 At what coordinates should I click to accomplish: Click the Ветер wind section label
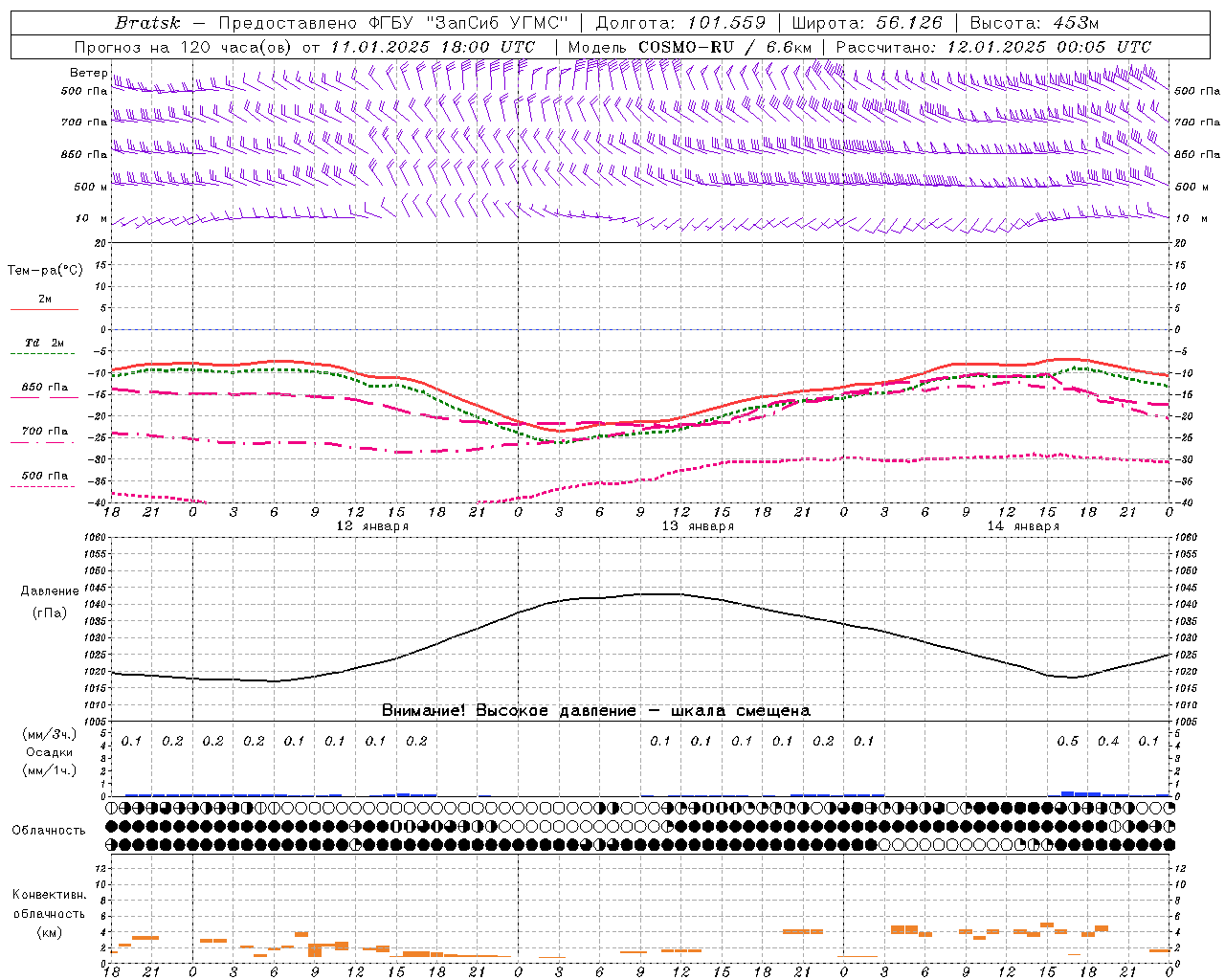click(x=89, y=73)
